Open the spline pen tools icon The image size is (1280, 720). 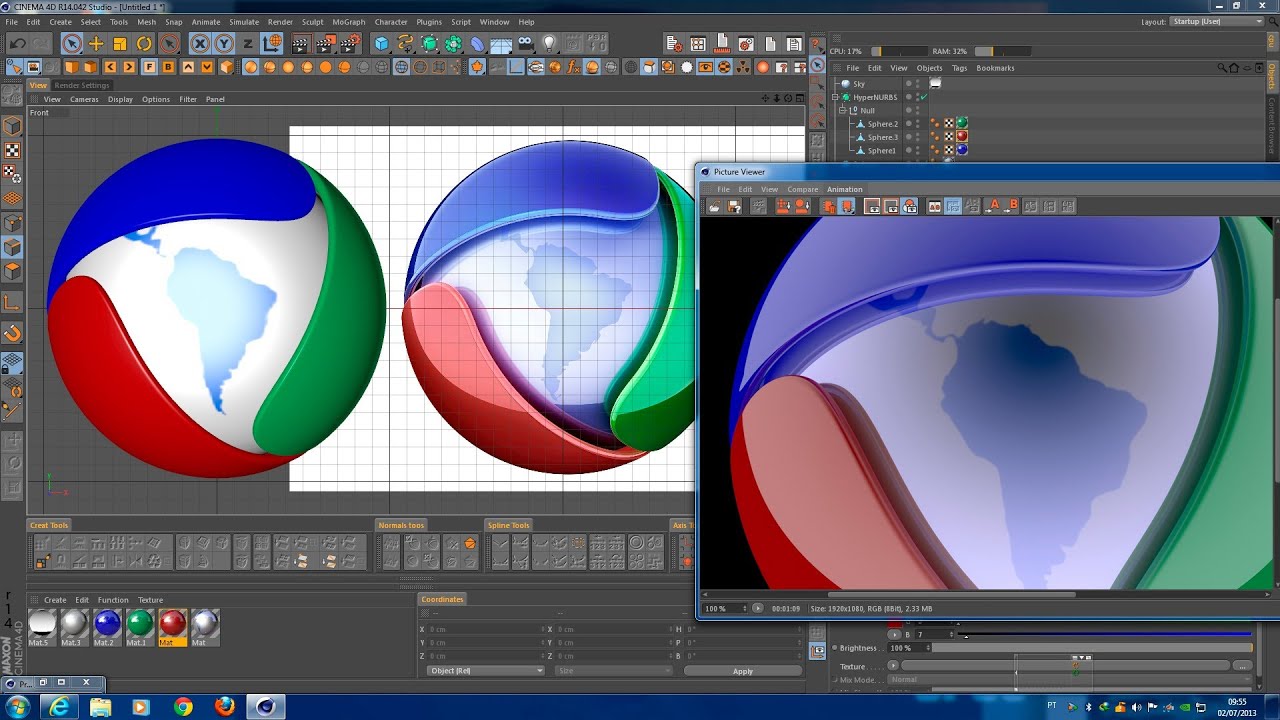click(x=405, y=44)
